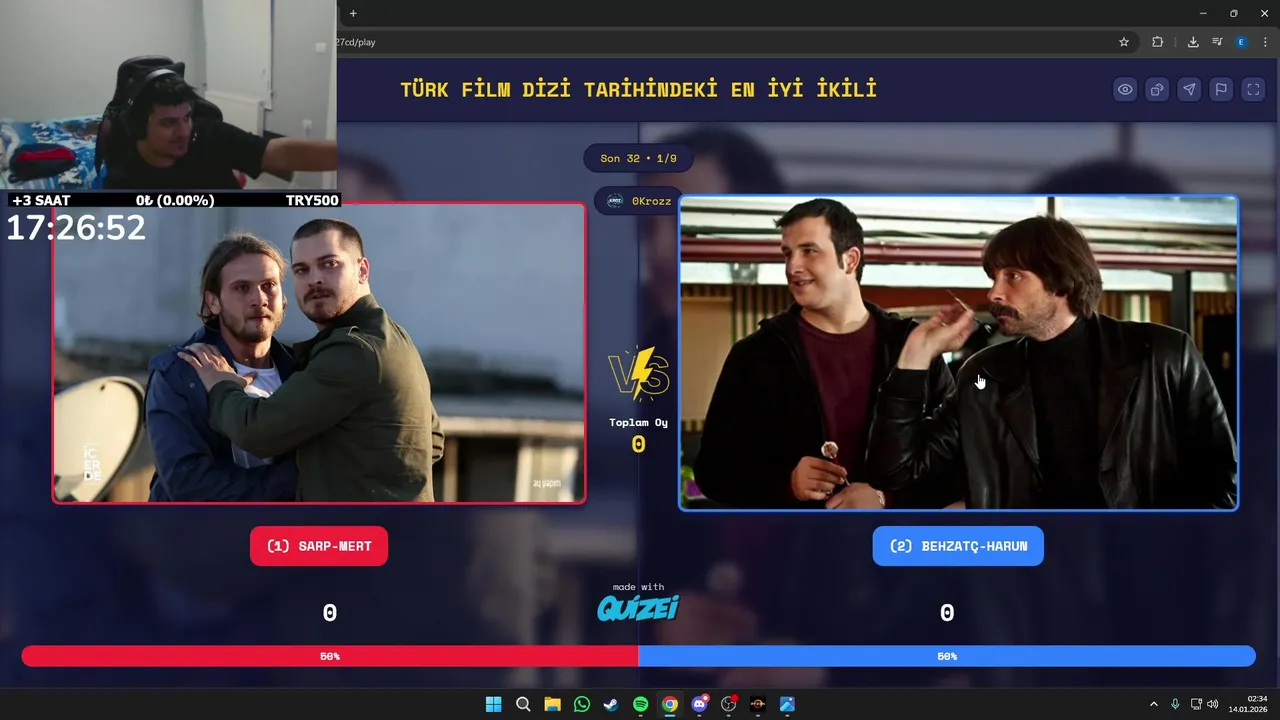Click the +3 SAAT overlay label
The height and width of the screenshot is (720, 1280).
(x=41, y=200)
